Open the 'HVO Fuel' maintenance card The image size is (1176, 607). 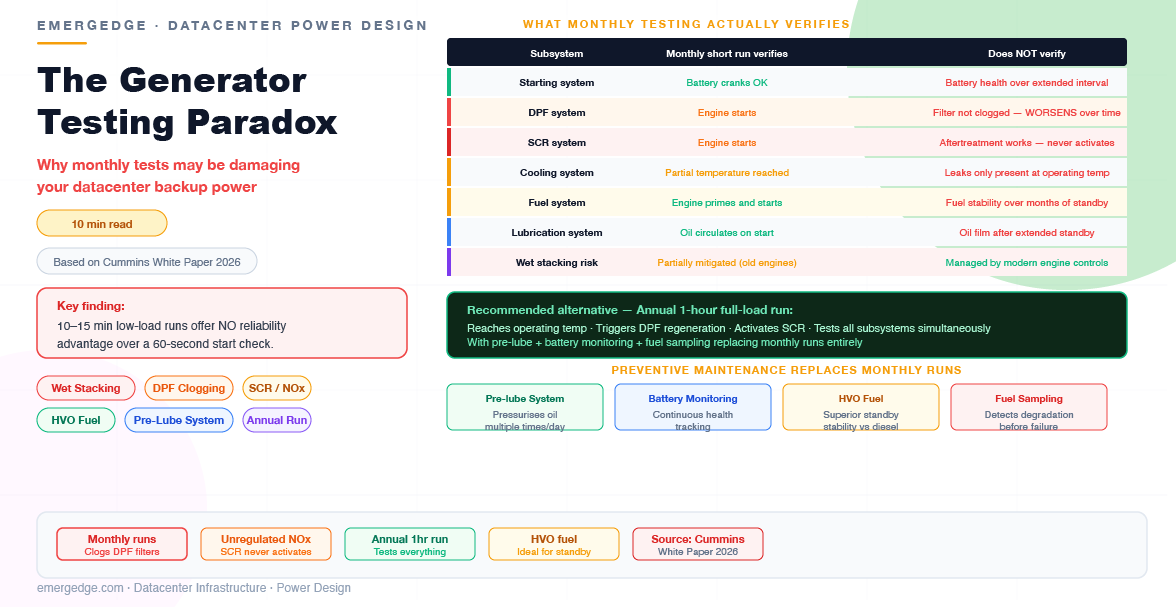click(861, 407)
